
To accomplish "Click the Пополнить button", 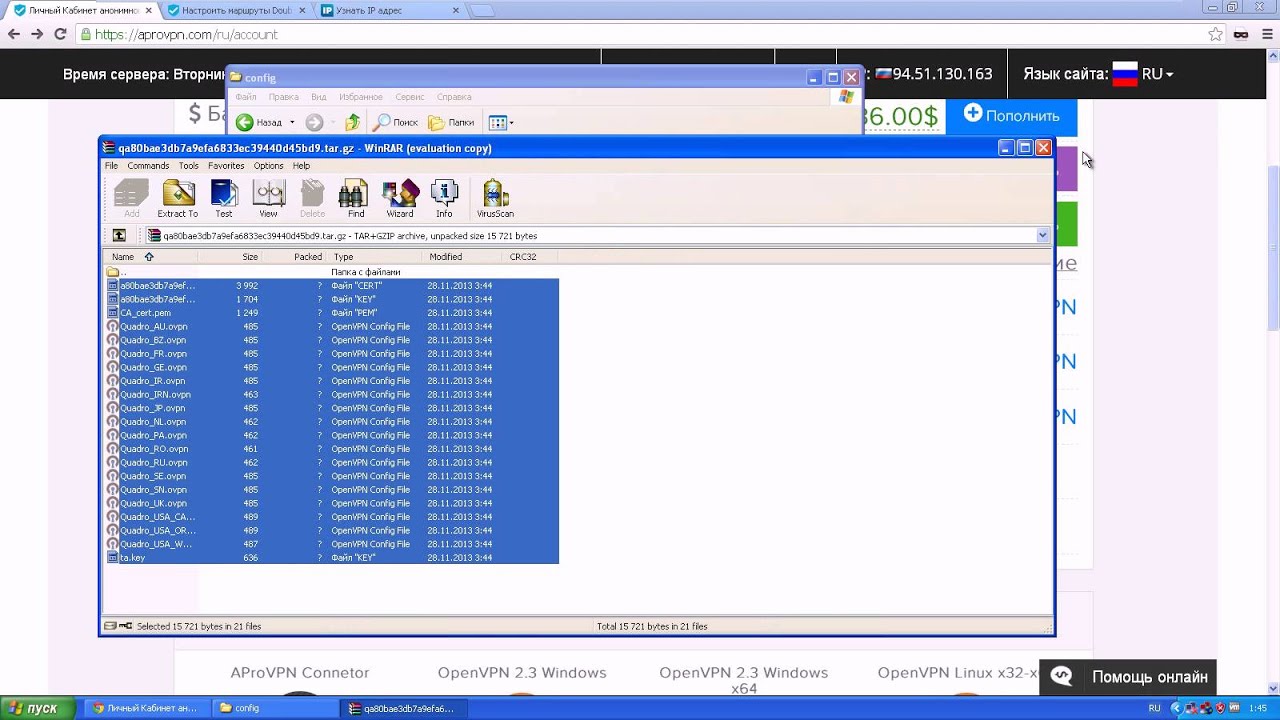I will point(1011,115).
